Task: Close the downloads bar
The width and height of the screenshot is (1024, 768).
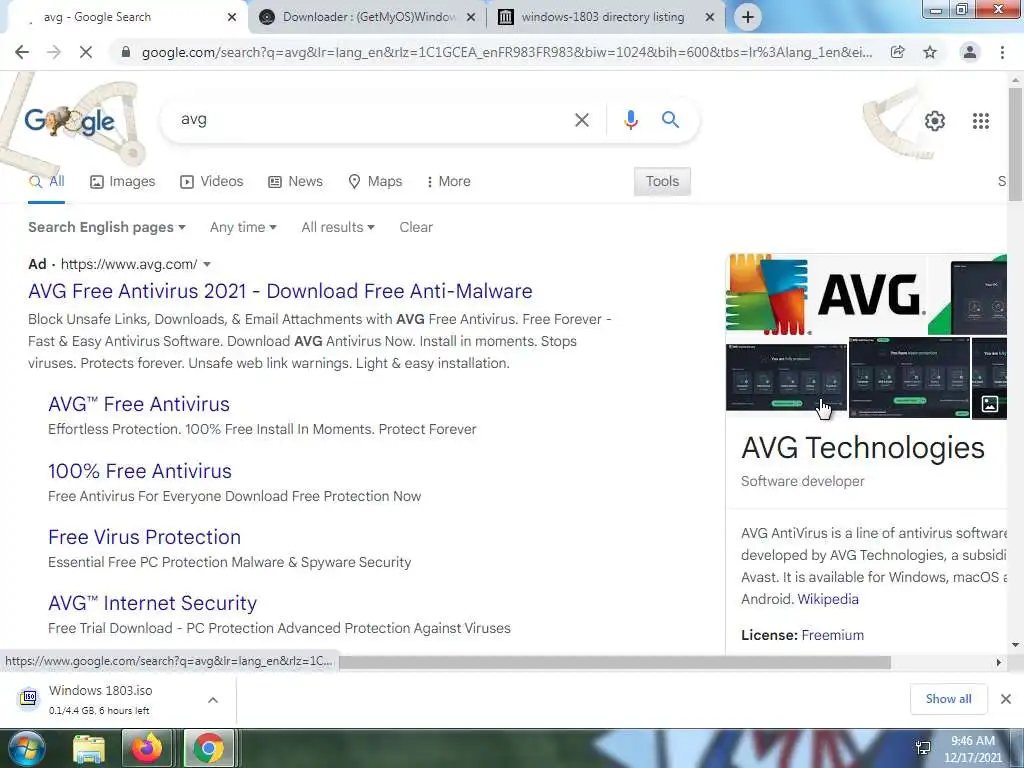Action: point(1006,699)
